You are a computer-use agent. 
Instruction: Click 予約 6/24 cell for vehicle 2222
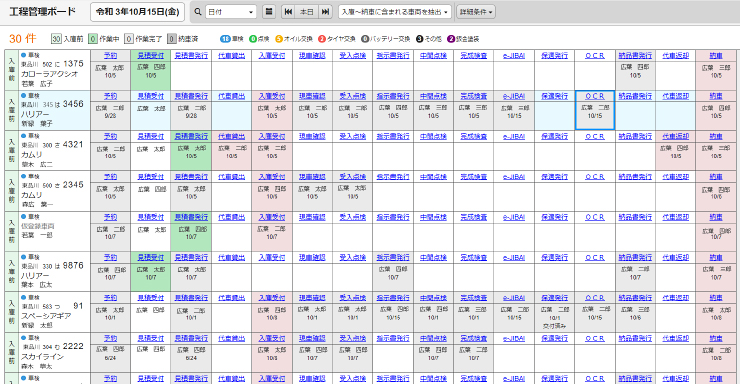(x=110, y=358)
